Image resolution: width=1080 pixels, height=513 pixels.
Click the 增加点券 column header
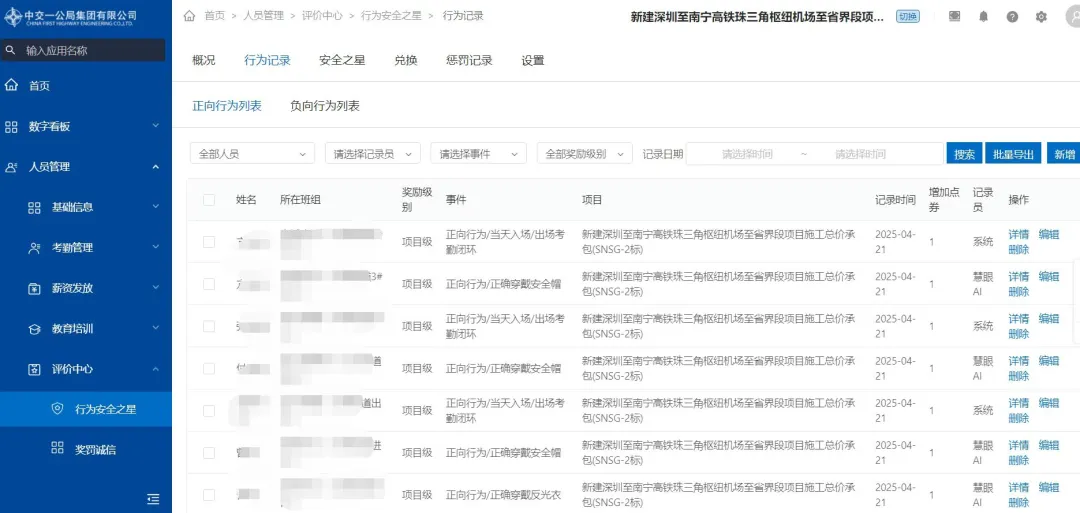click(x=944, y=199)
